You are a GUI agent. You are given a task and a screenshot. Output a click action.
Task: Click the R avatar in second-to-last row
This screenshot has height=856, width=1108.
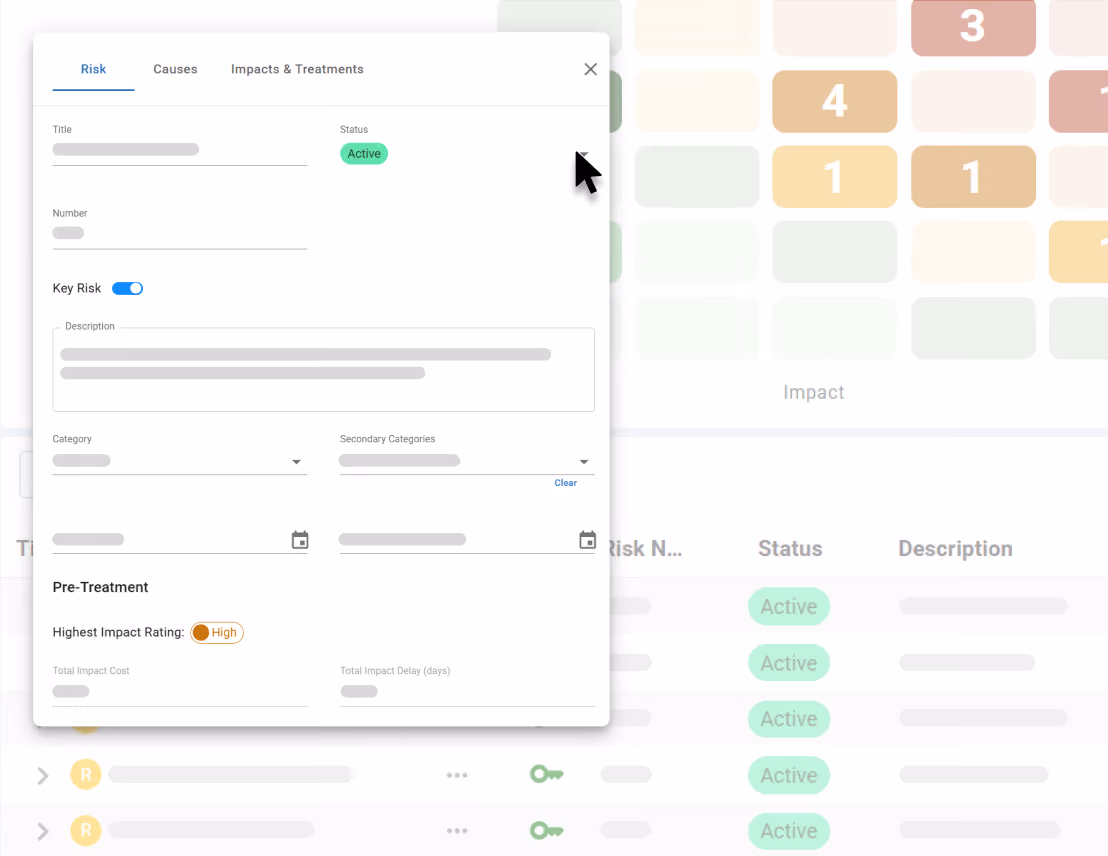click(86, 775)
